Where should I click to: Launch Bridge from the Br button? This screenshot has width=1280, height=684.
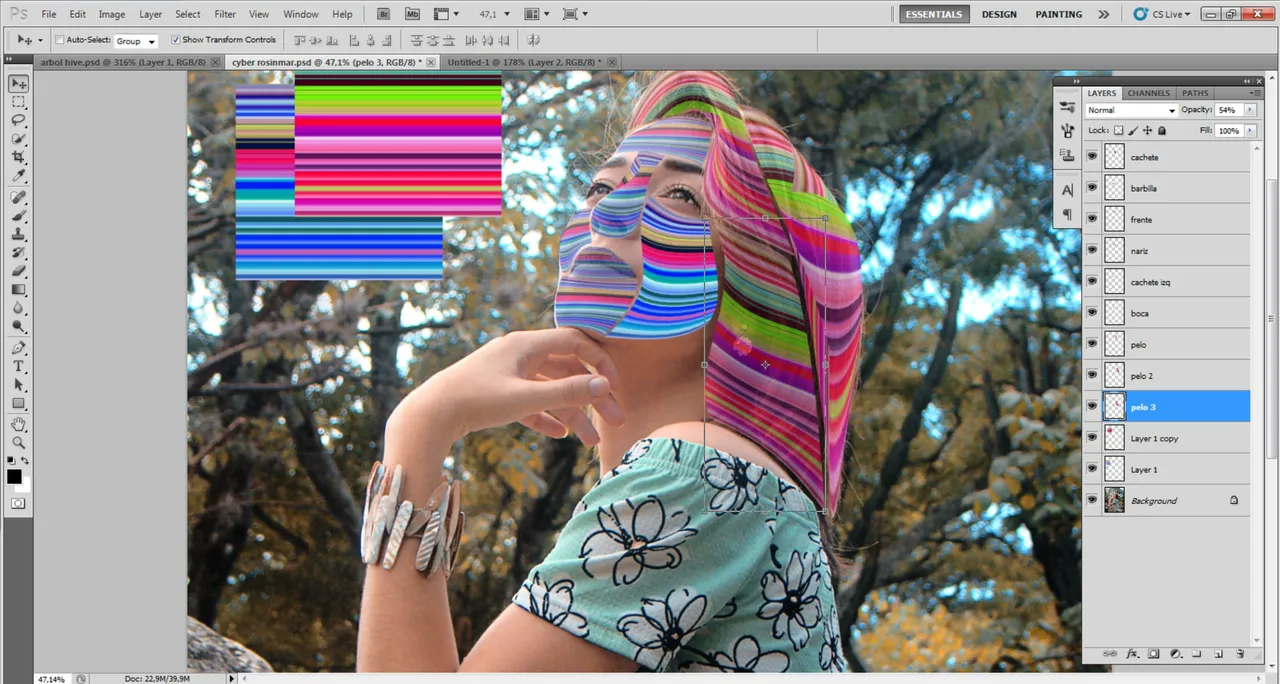point(385,14)
